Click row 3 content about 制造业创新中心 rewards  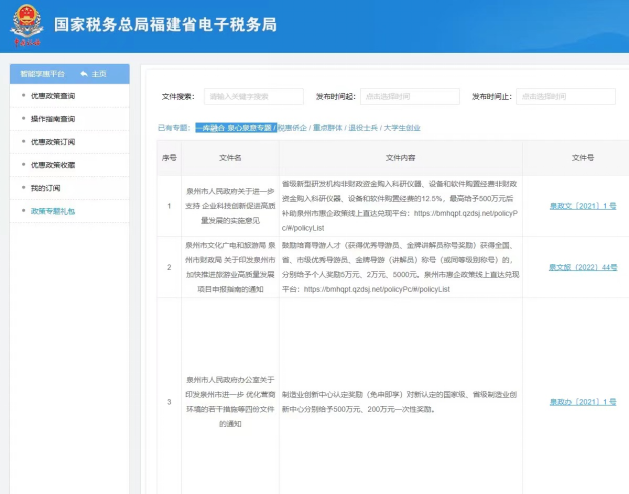(x=400, y=402)
